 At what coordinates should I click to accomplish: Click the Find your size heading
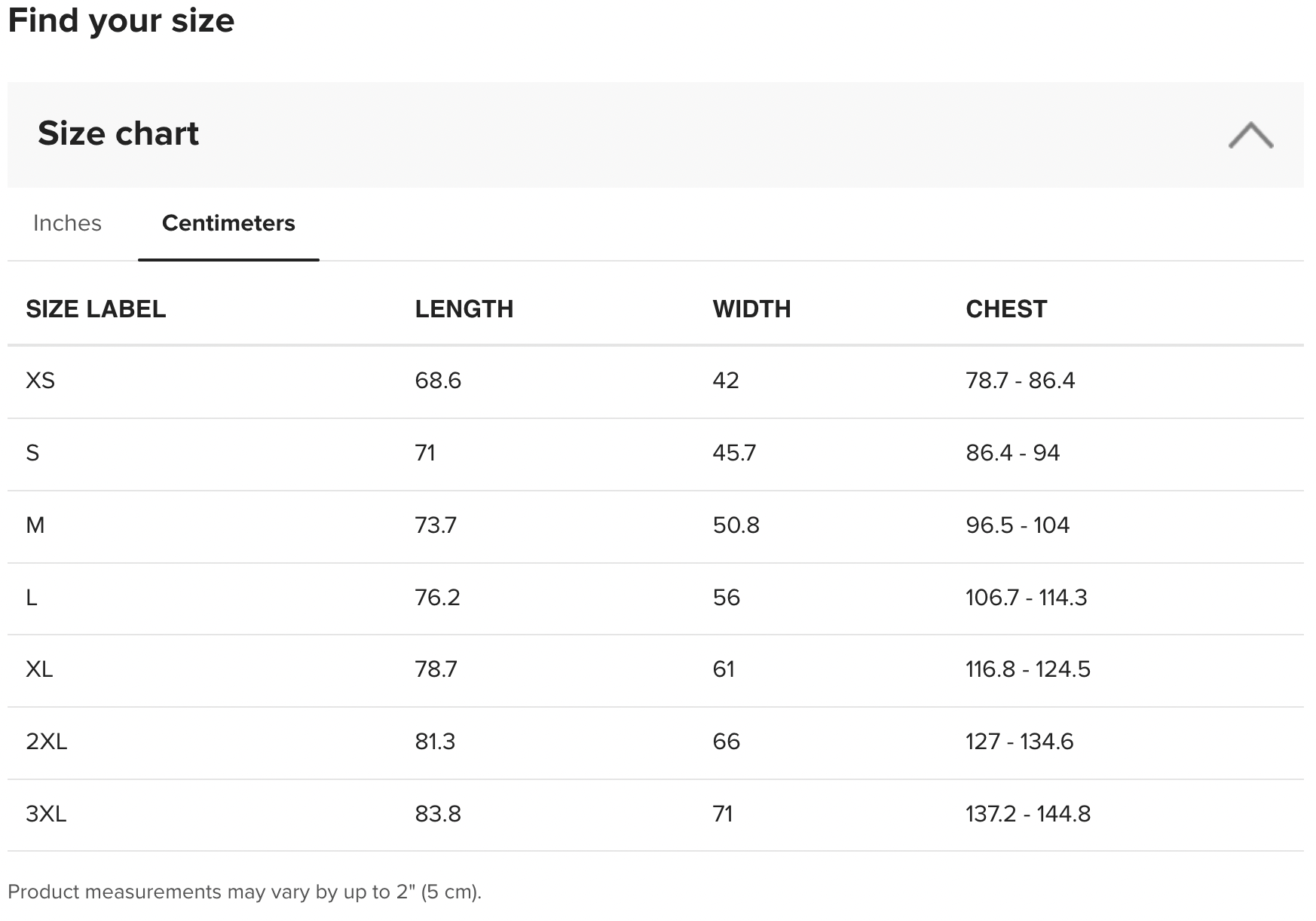click(121, 20)
